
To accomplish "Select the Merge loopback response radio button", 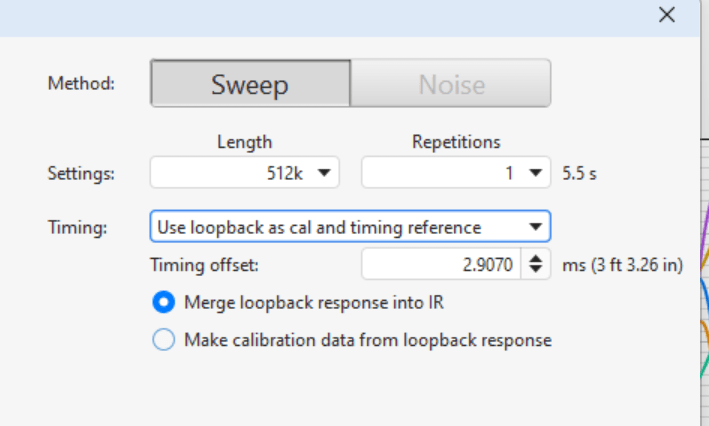I will pos(164,302).
